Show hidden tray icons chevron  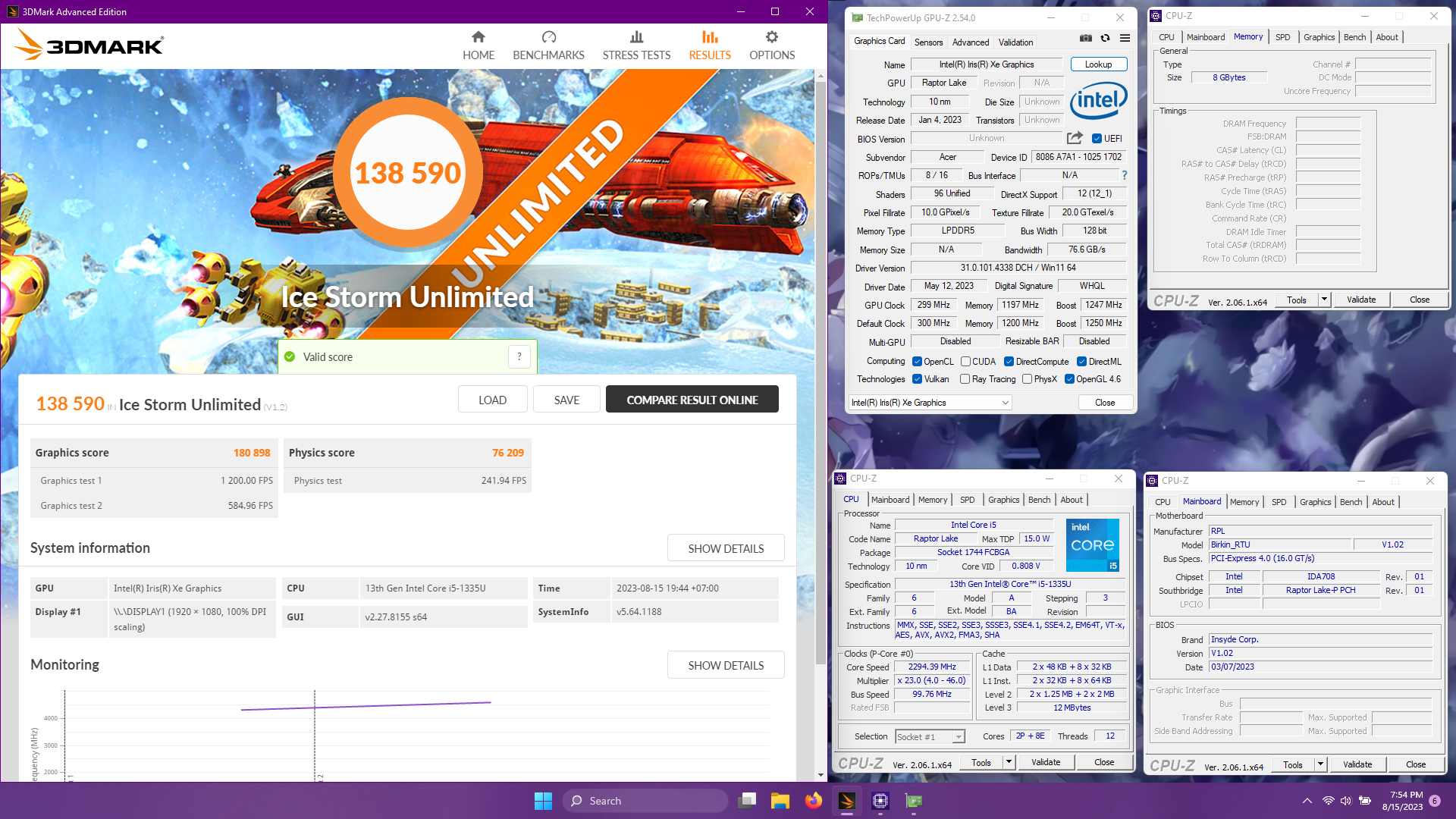(1307, 801)
